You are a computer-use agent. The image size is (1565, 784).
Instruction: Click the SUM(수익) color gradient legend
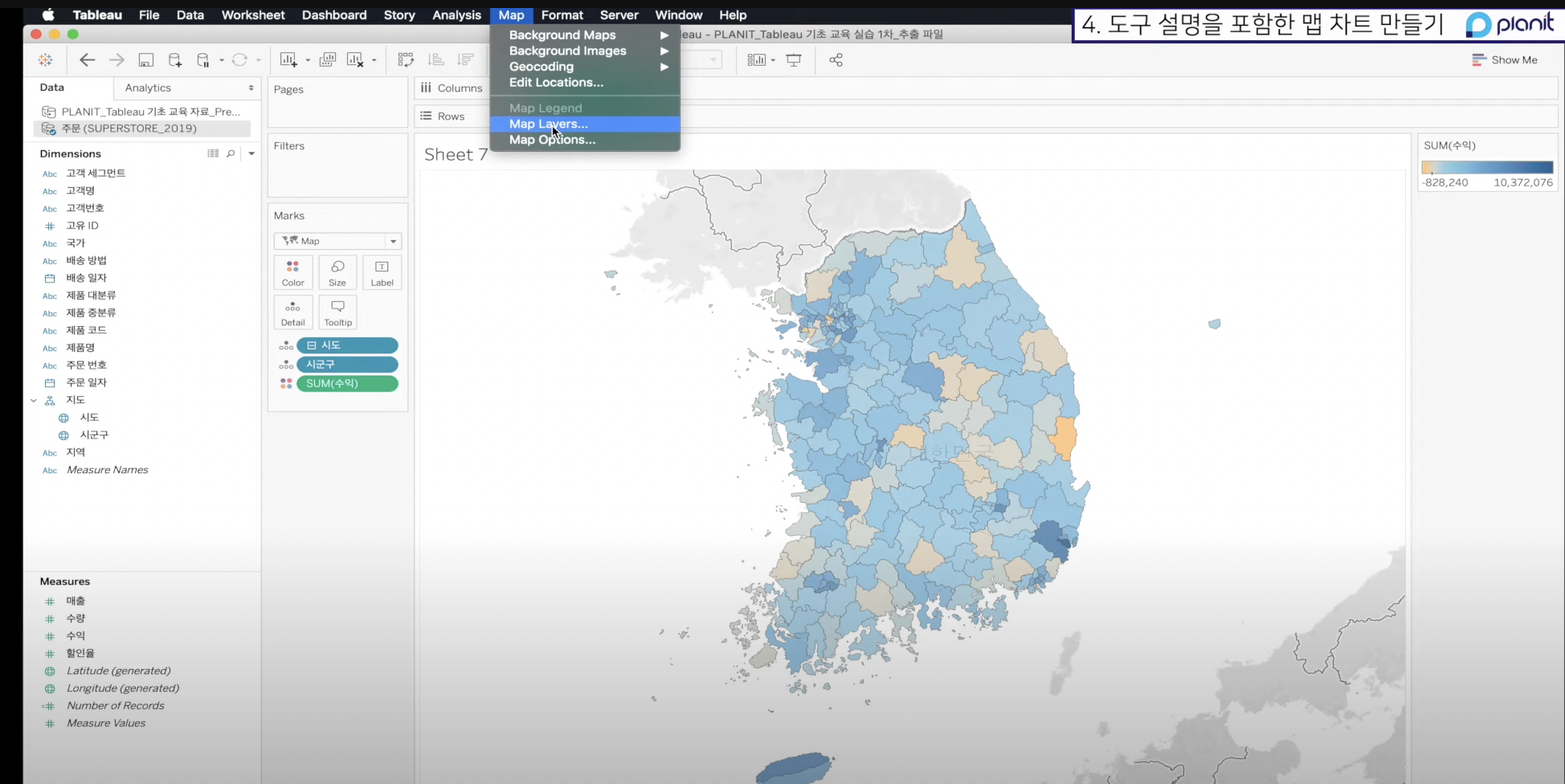(1487, 168)
